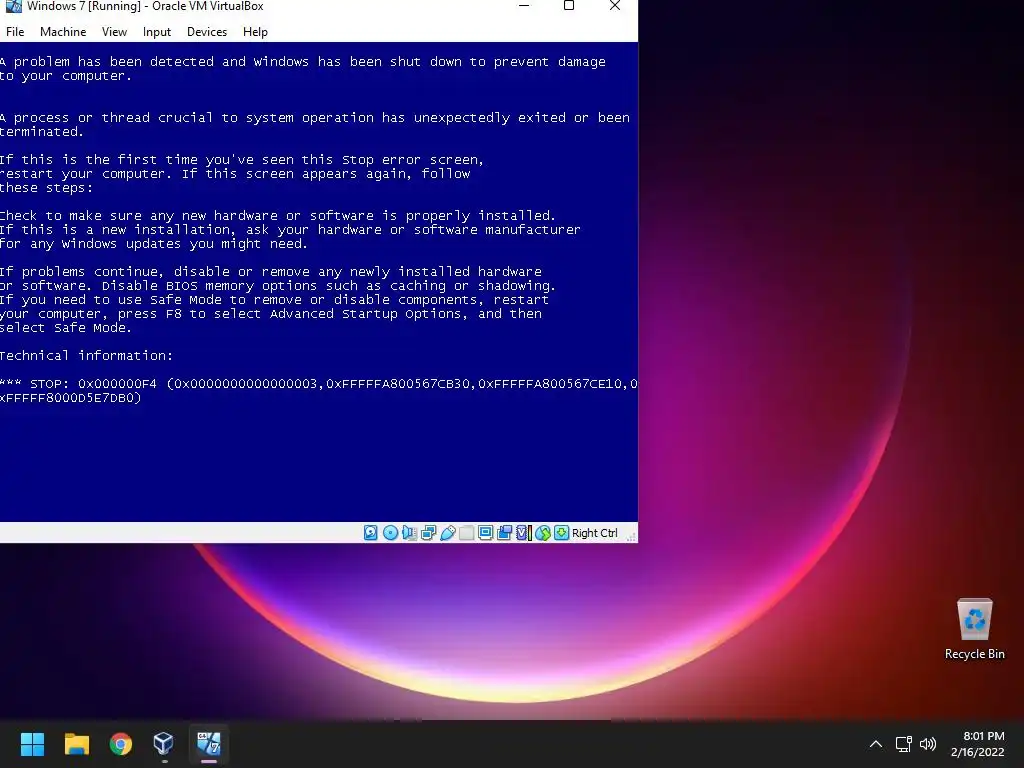Select the Windows 7 VM taskbar icon
This screenshot has width=1024, height=768.
pyautogui.click(x=209, y=743)
